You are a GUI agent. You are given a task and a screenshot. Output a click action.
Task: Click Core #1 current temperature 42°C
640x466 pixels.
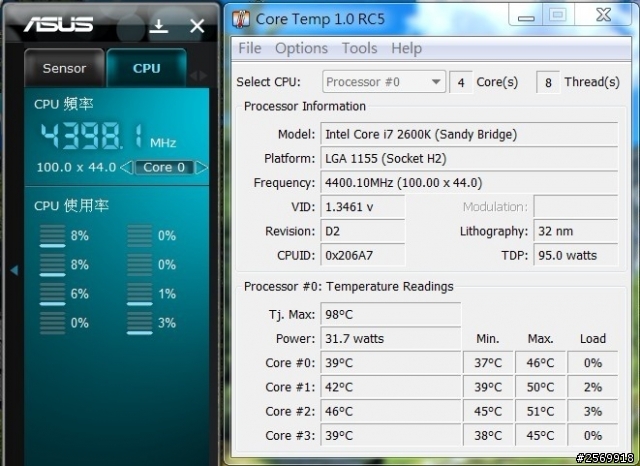coord(391,387)
